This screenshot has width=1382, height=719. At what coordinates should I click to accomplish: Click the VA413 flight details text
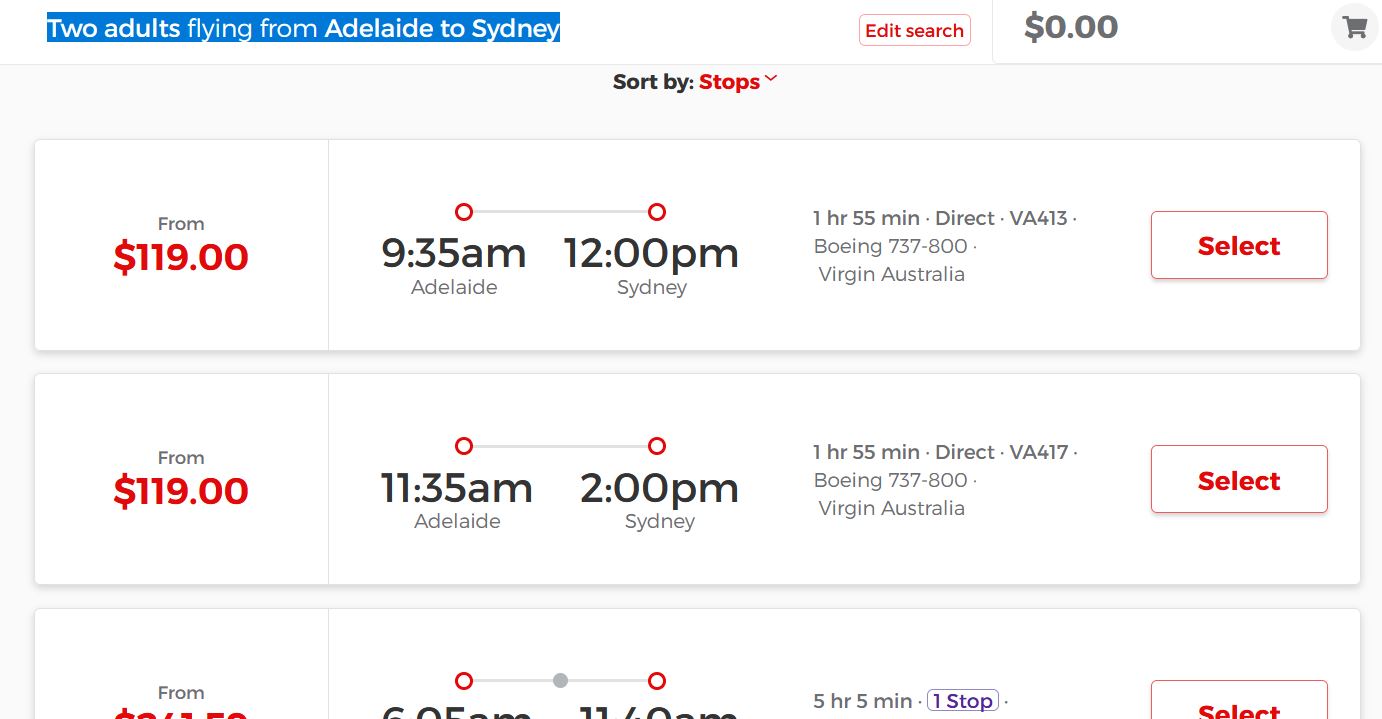(945, 246)
